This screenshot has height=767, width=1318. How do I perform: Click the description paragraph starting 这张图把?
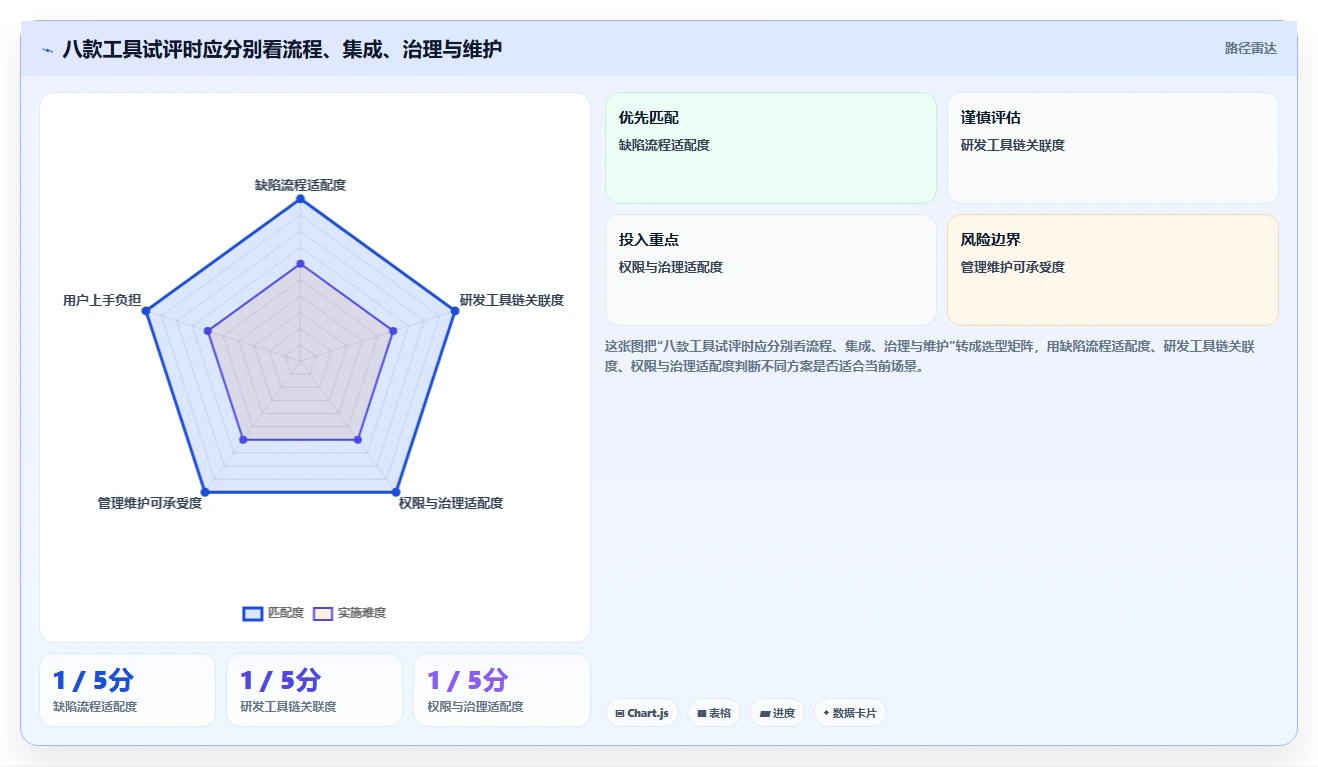(930, 356)
